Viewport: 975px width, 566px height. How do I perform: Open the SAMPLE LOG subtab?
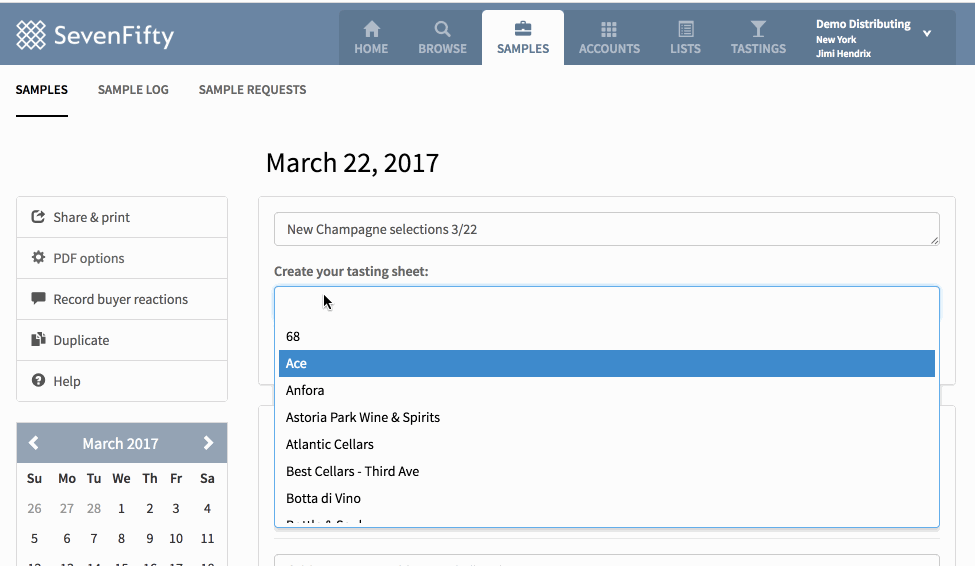(133, 90)
